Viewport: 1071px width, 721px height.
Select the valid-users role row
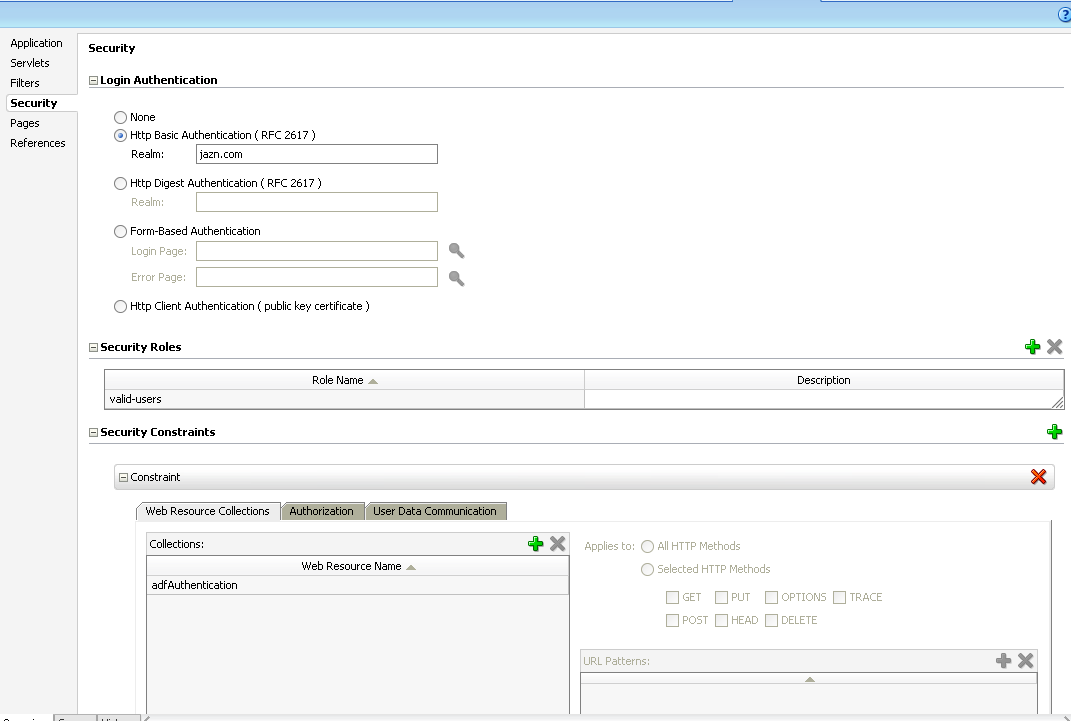pos(344,399)
